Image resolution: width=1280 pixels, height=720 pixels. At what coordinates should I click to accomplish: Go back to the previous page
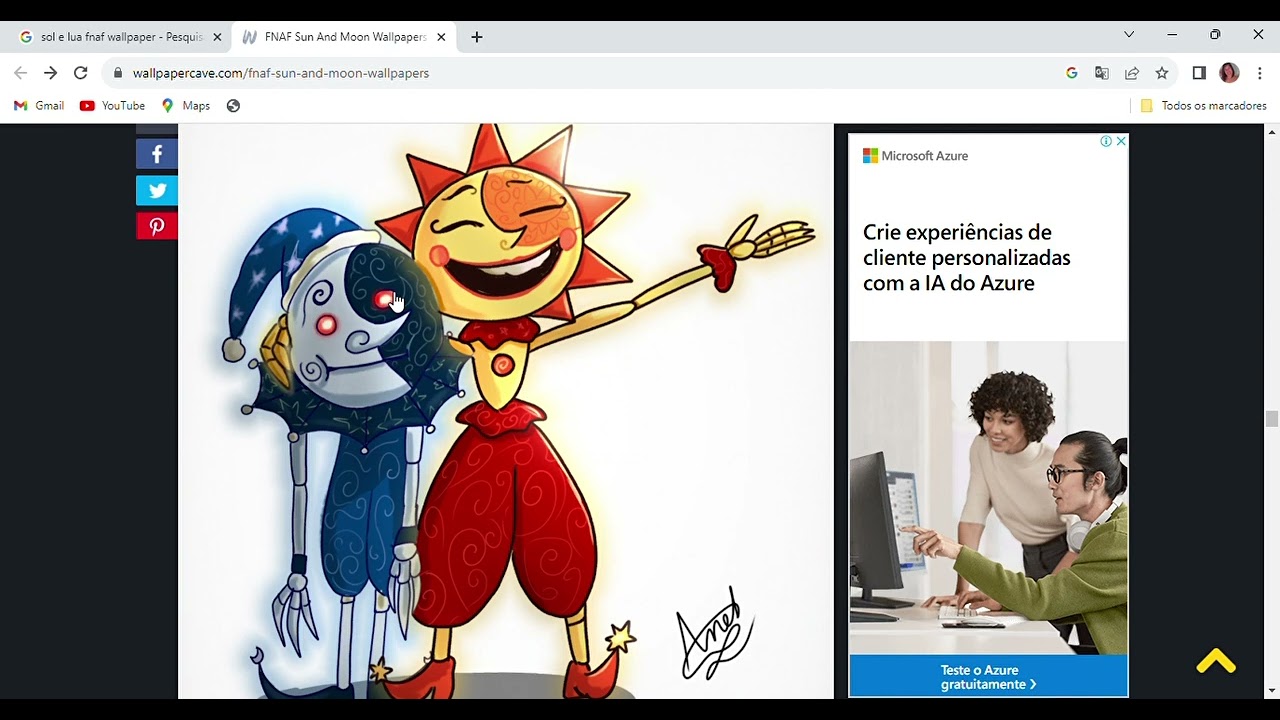(x=20, y=73)
